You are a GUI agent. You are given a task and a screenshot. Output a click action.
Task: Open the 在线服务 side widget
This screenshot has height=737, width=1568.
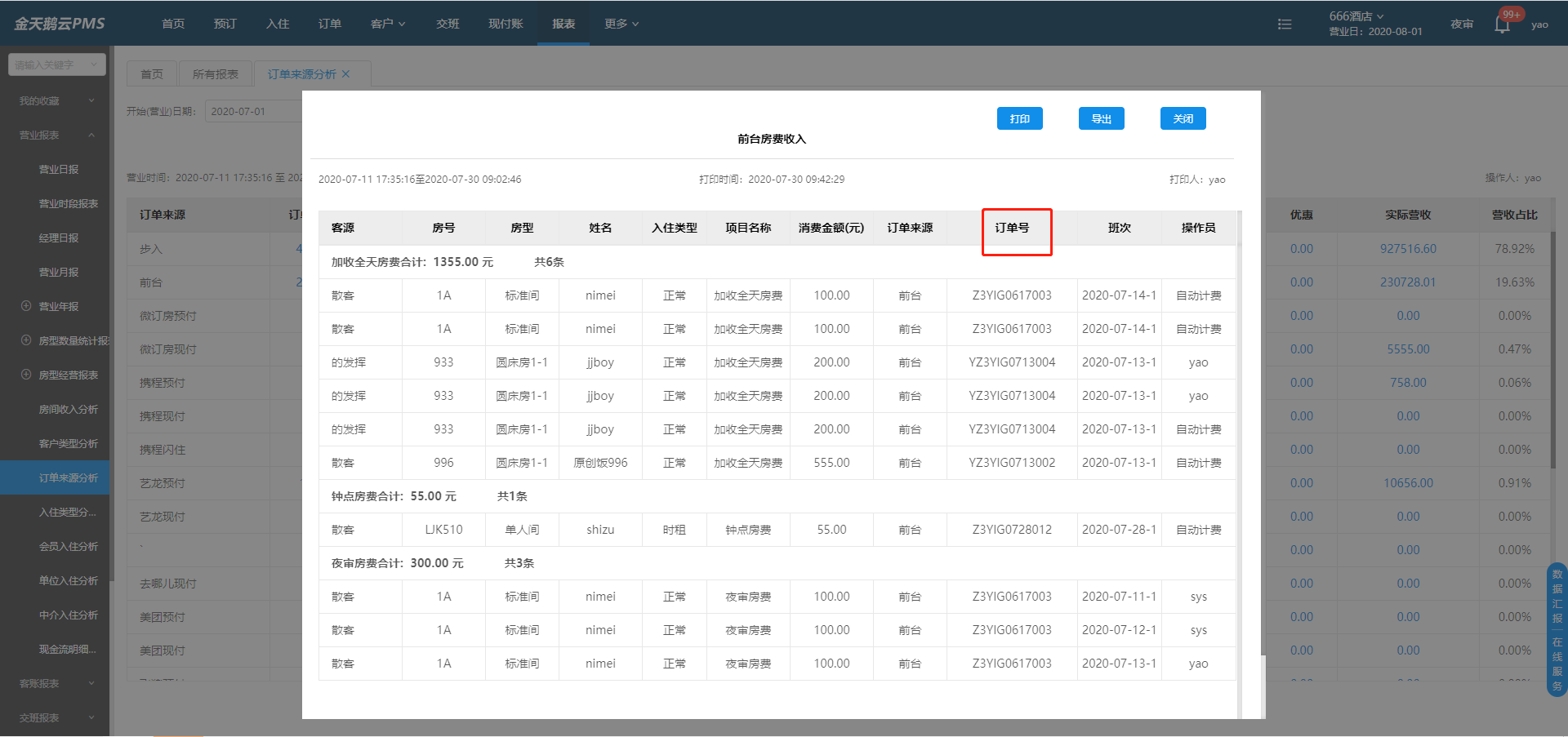1557,664
